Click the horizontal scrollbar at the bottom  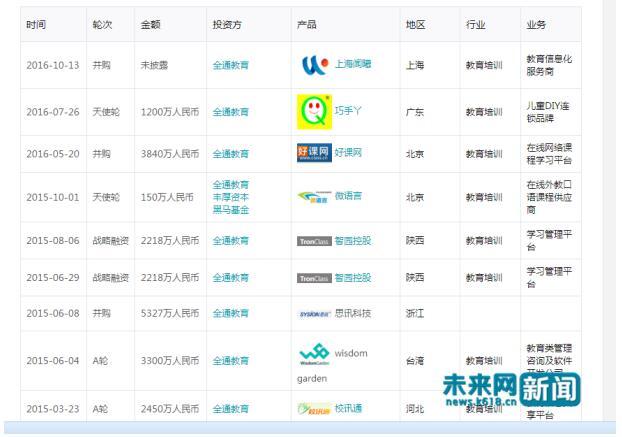coord(309,428)
